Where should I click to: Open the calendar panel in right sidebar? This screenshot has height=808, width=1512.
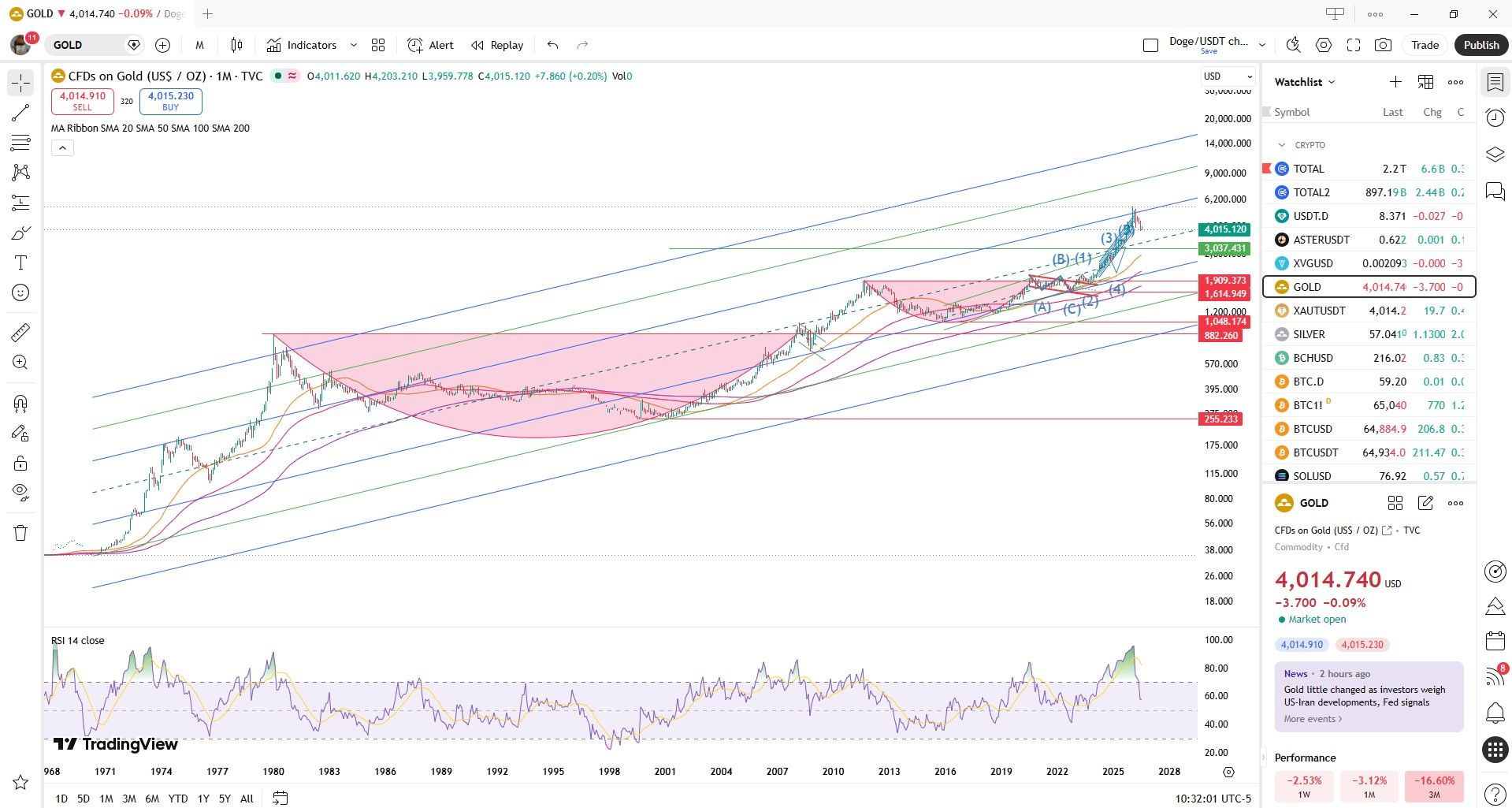[x=1495, y=640]
